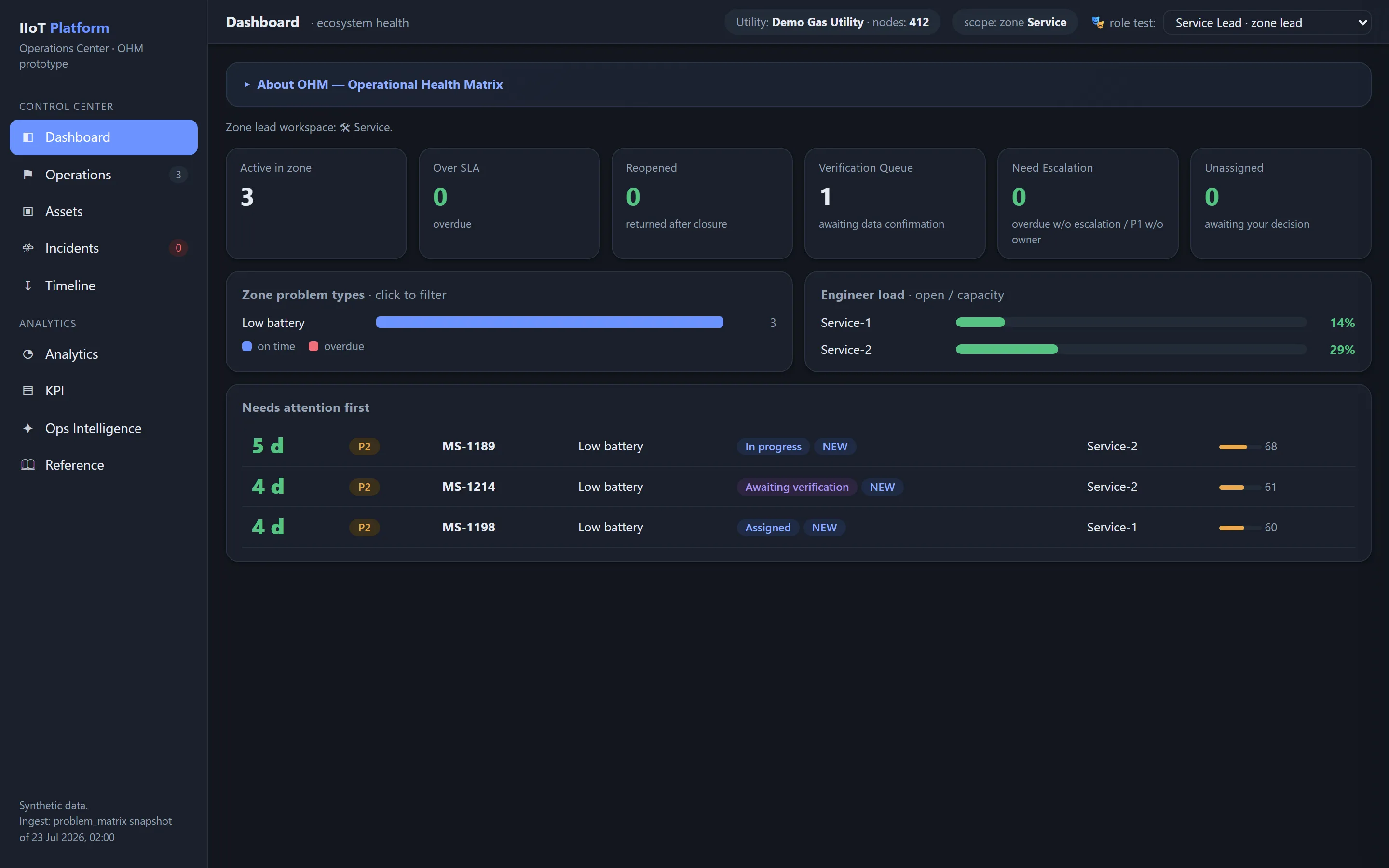Click the 14% load value
Screen dimensions: 1389x868
click(1342, 323)
